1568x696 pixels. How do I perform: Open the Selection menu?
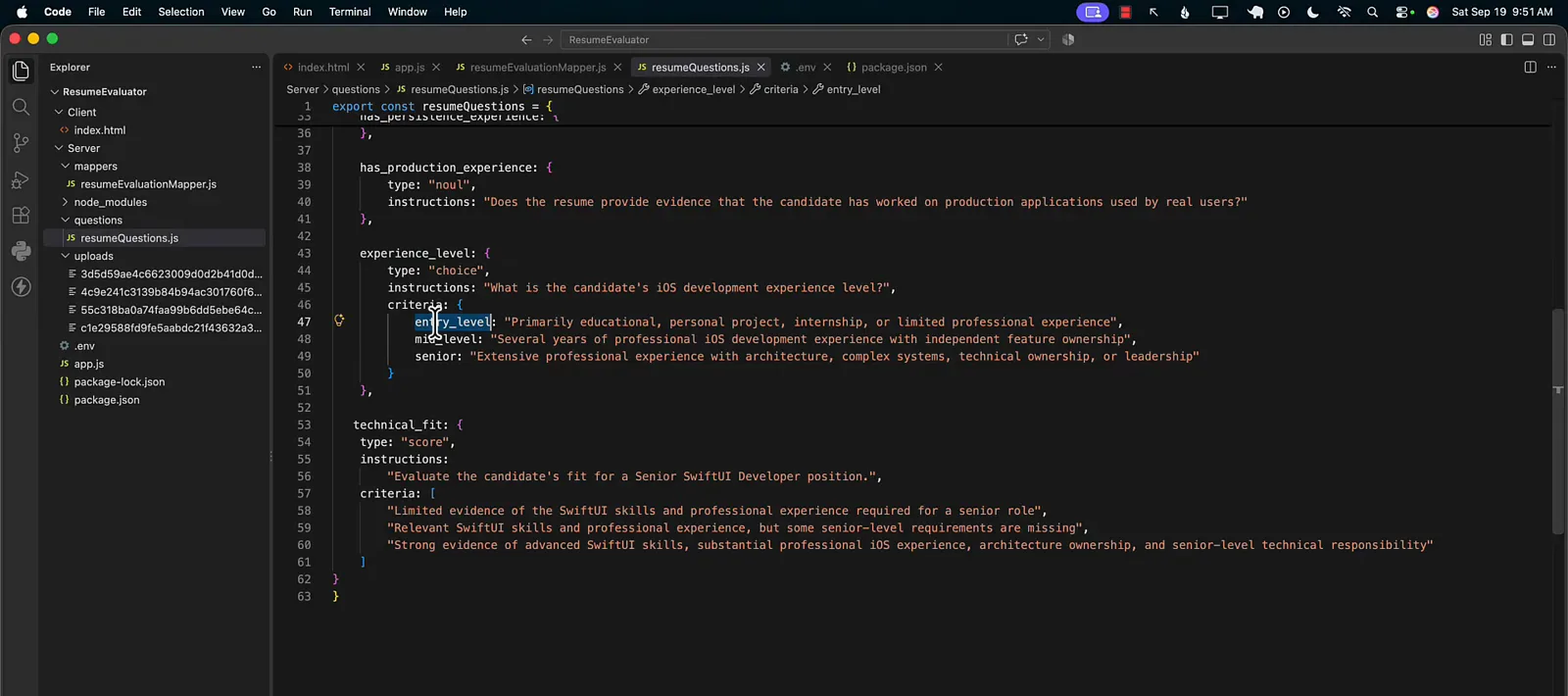pyautogui.click(x=181, y=12)
